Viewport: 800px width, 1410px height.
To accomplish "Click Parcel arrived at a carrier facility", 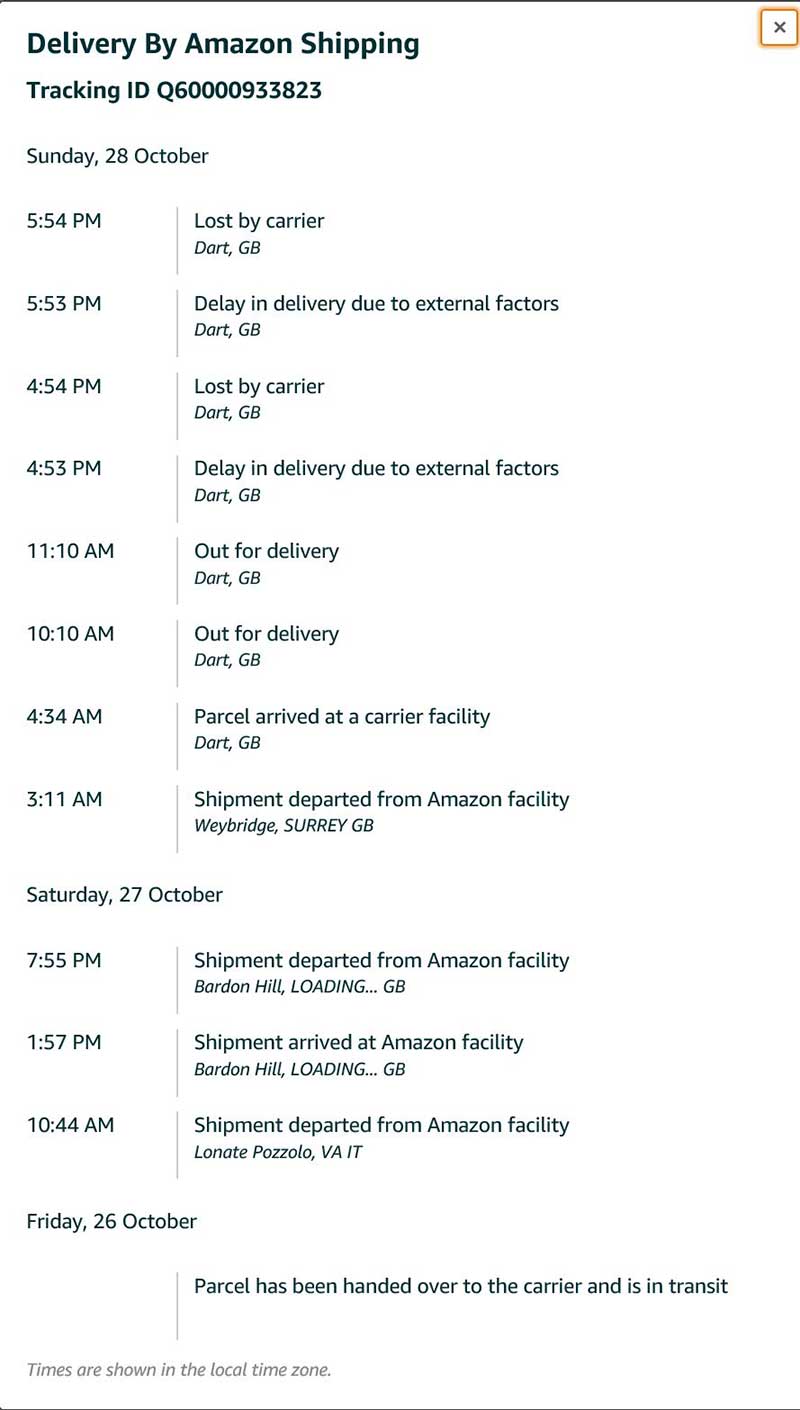I will click(342, 717).
